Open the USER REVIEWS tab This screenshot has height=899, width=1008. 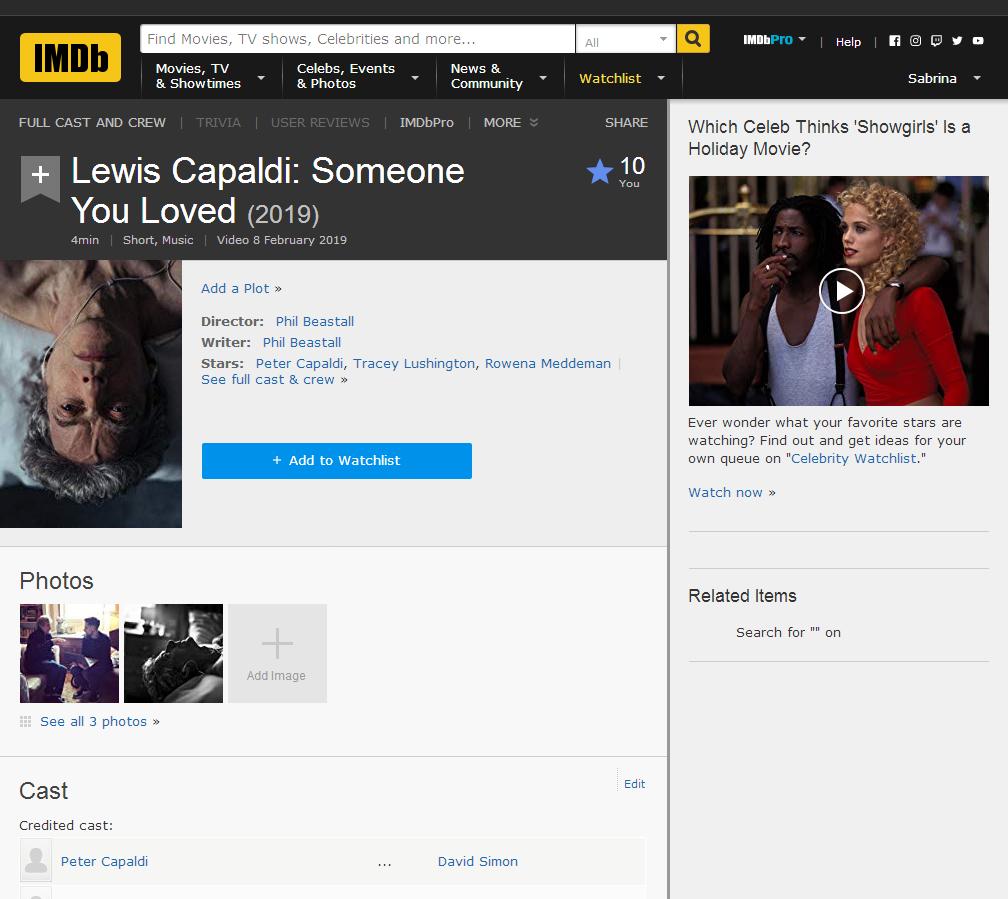pyautogui.click(x=320, y=122)
